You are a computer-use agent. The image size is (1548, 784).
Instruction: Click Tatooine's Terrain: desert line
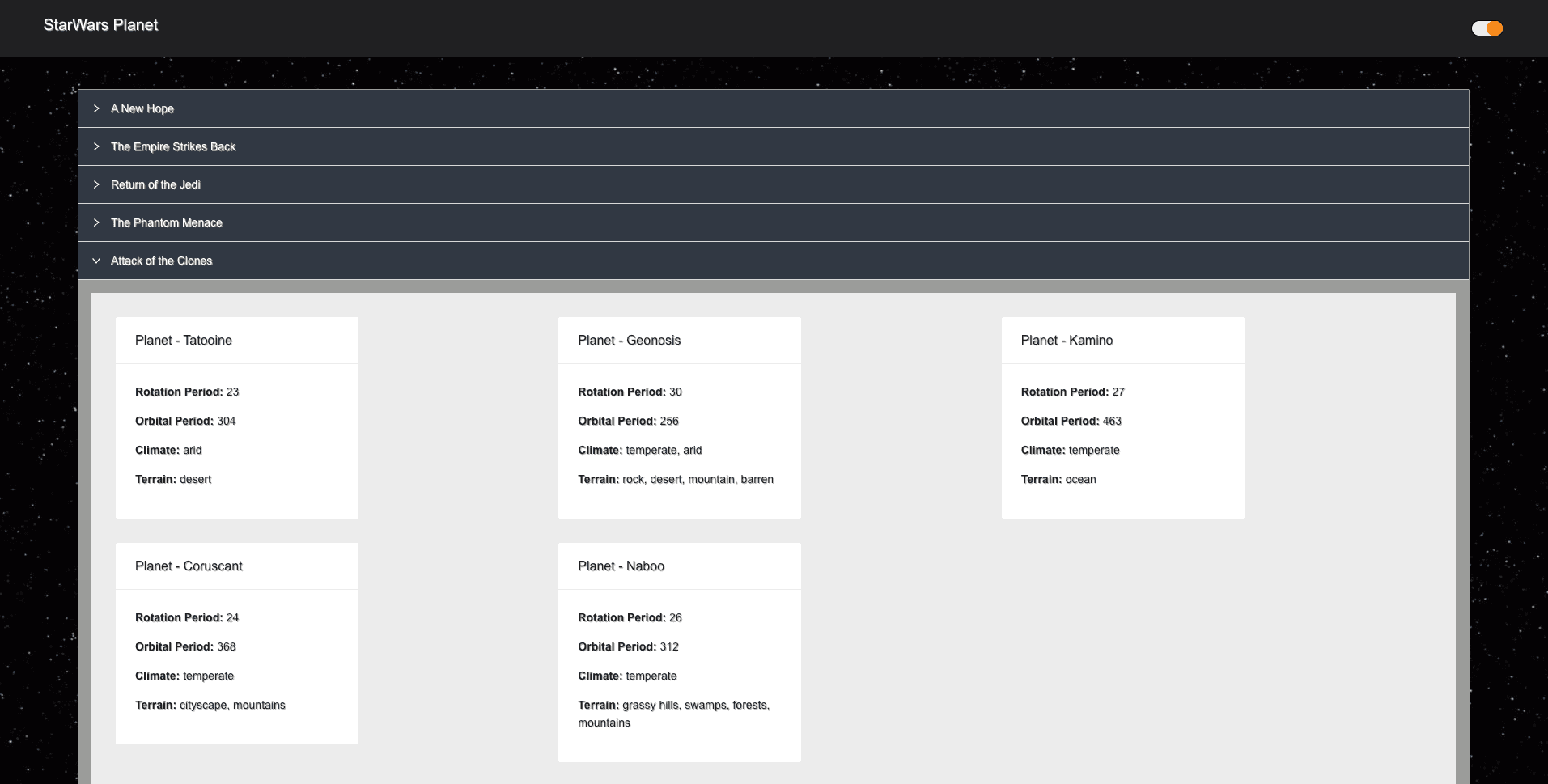pyautogui.click(x=173, y=479)
